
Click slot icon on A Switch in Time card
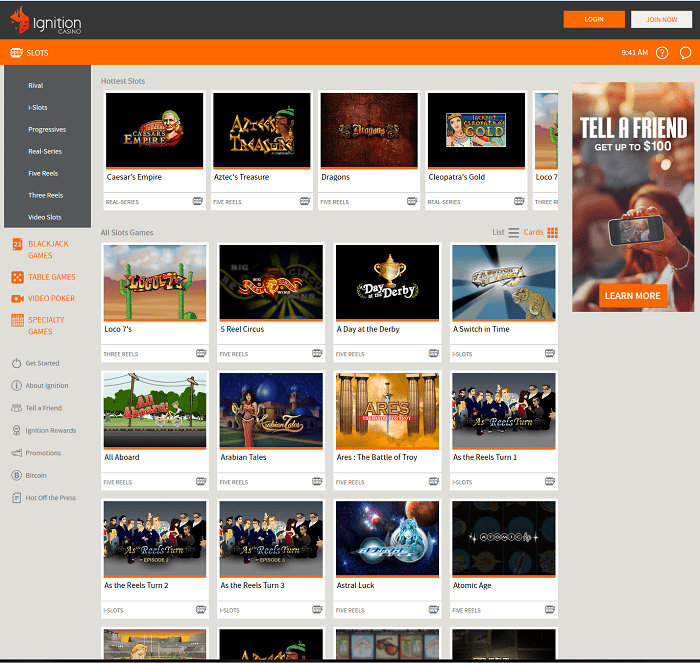pyautogui.click(x=550, y=354)
